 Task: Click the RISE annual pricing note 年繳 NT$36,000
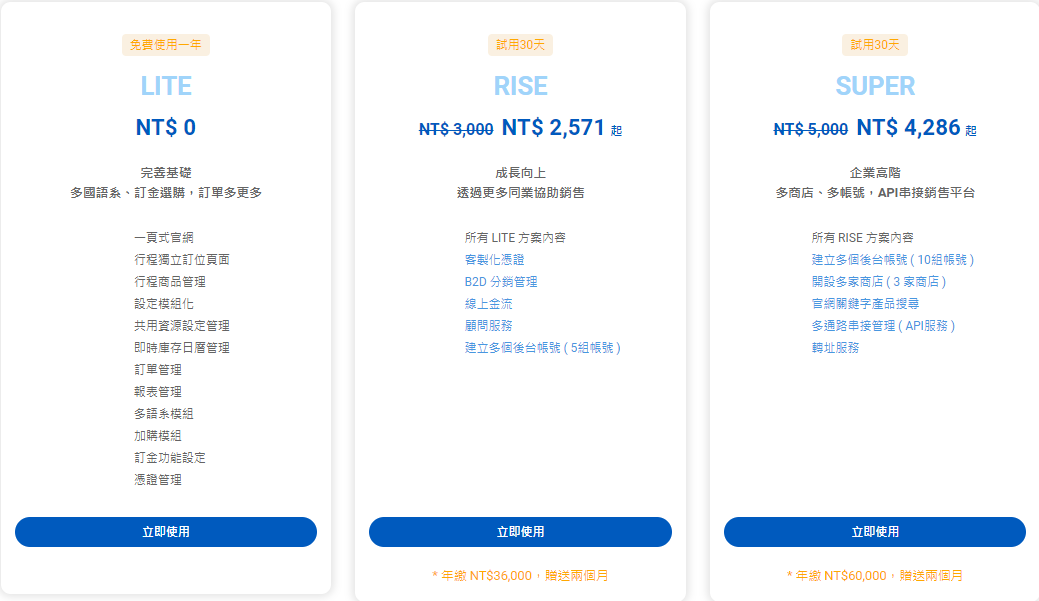[x=520, y=576]
